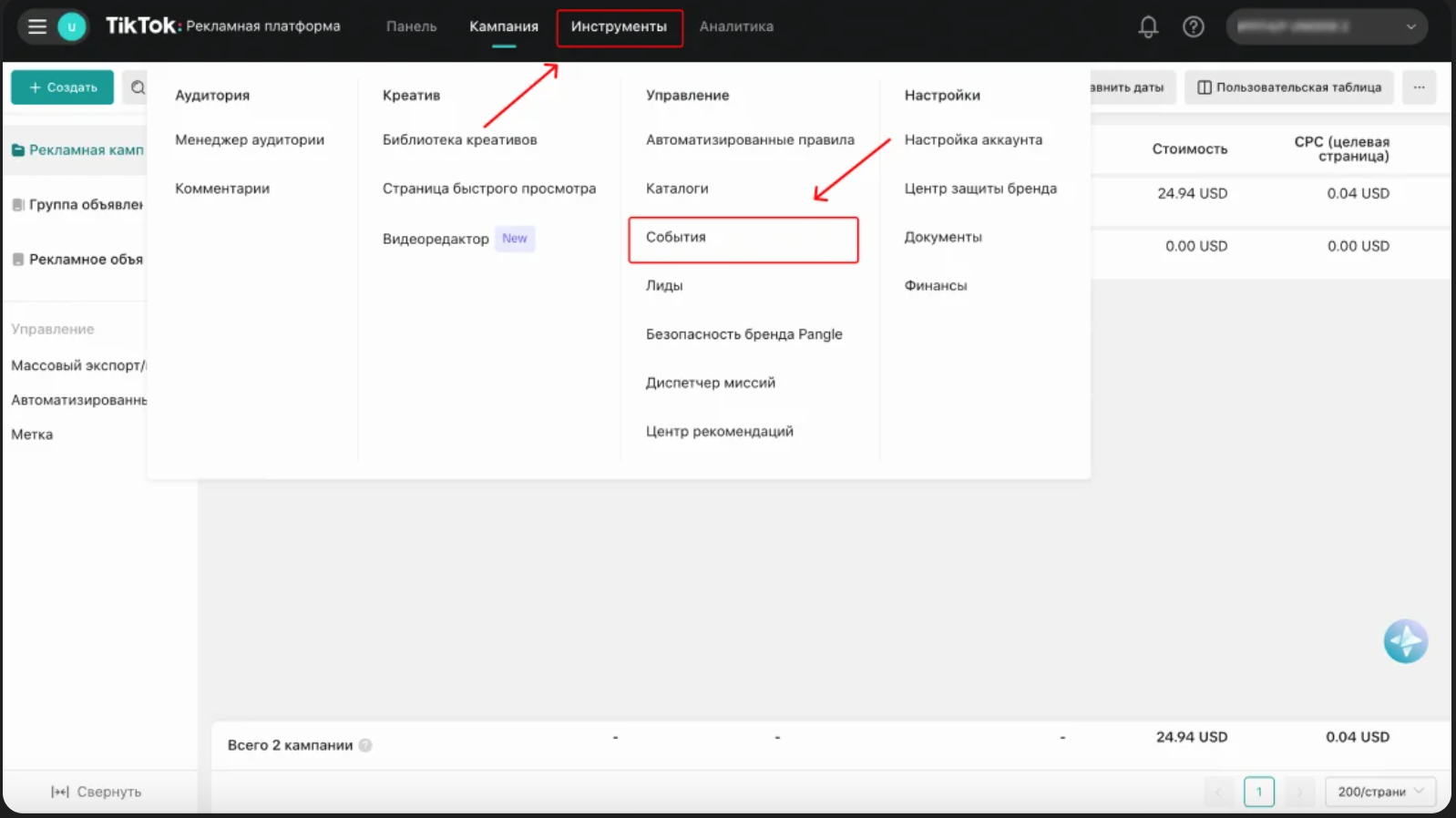This screenshot has height=818, width=1456.
Task: Click the search magnifier icon
Action: 138,87
